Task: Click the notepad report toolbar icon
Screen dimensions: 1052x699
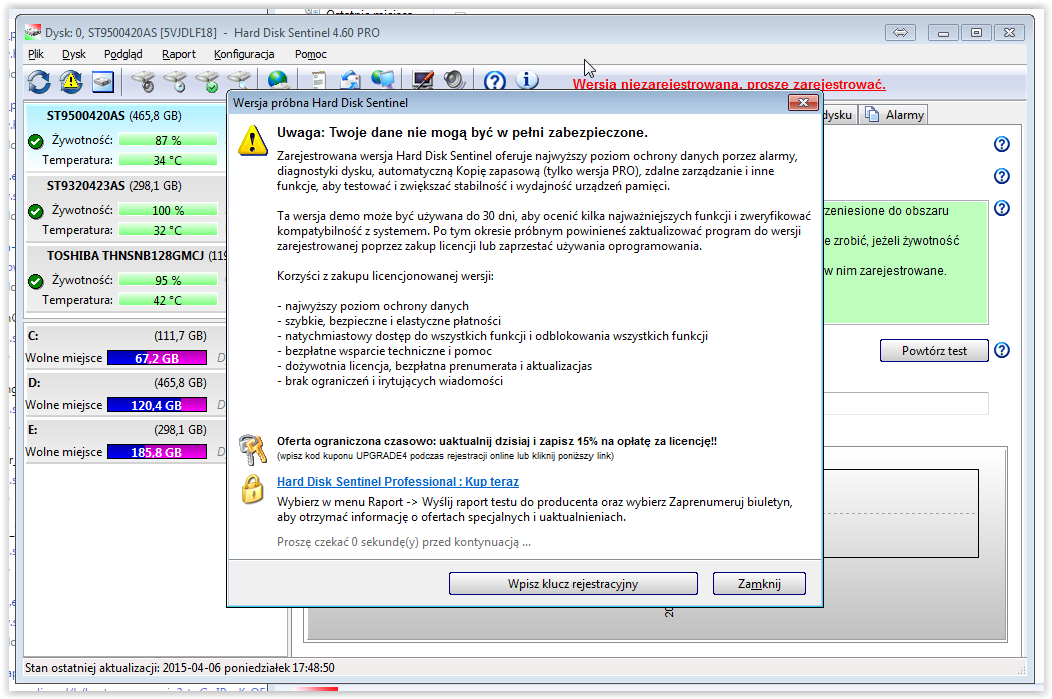Action: click(319, 80)
